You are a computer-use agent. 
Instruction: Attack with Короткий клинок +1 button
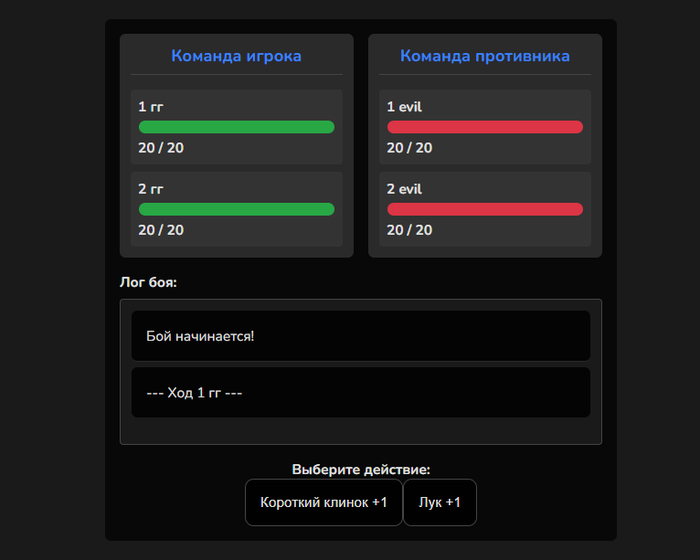point(323,502)
